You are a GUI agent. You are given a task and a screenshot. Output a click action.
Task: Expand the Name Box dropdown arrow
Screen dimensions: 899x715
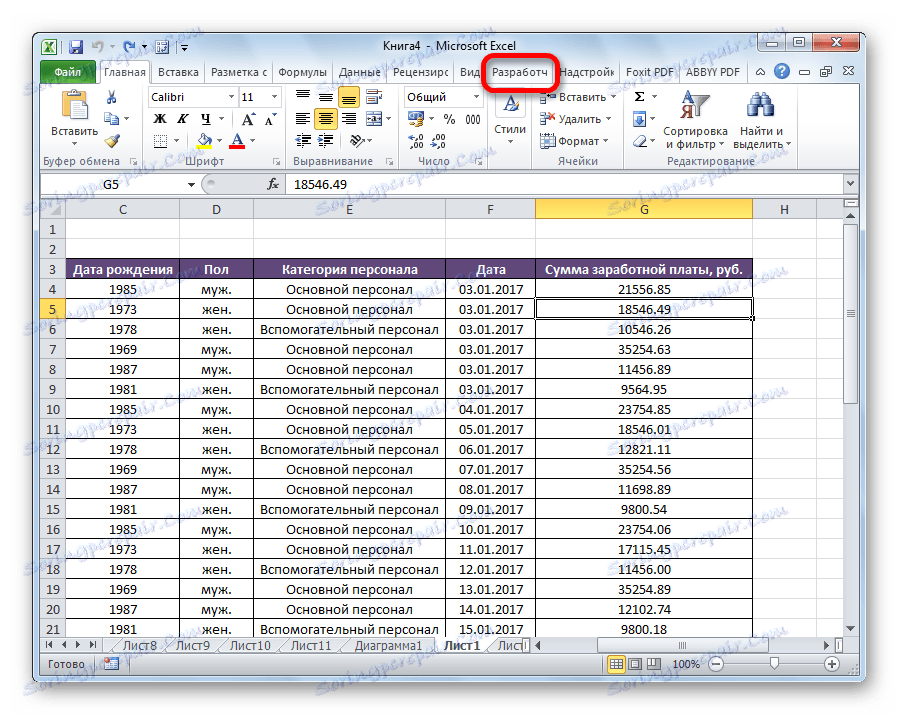[191, 185]
